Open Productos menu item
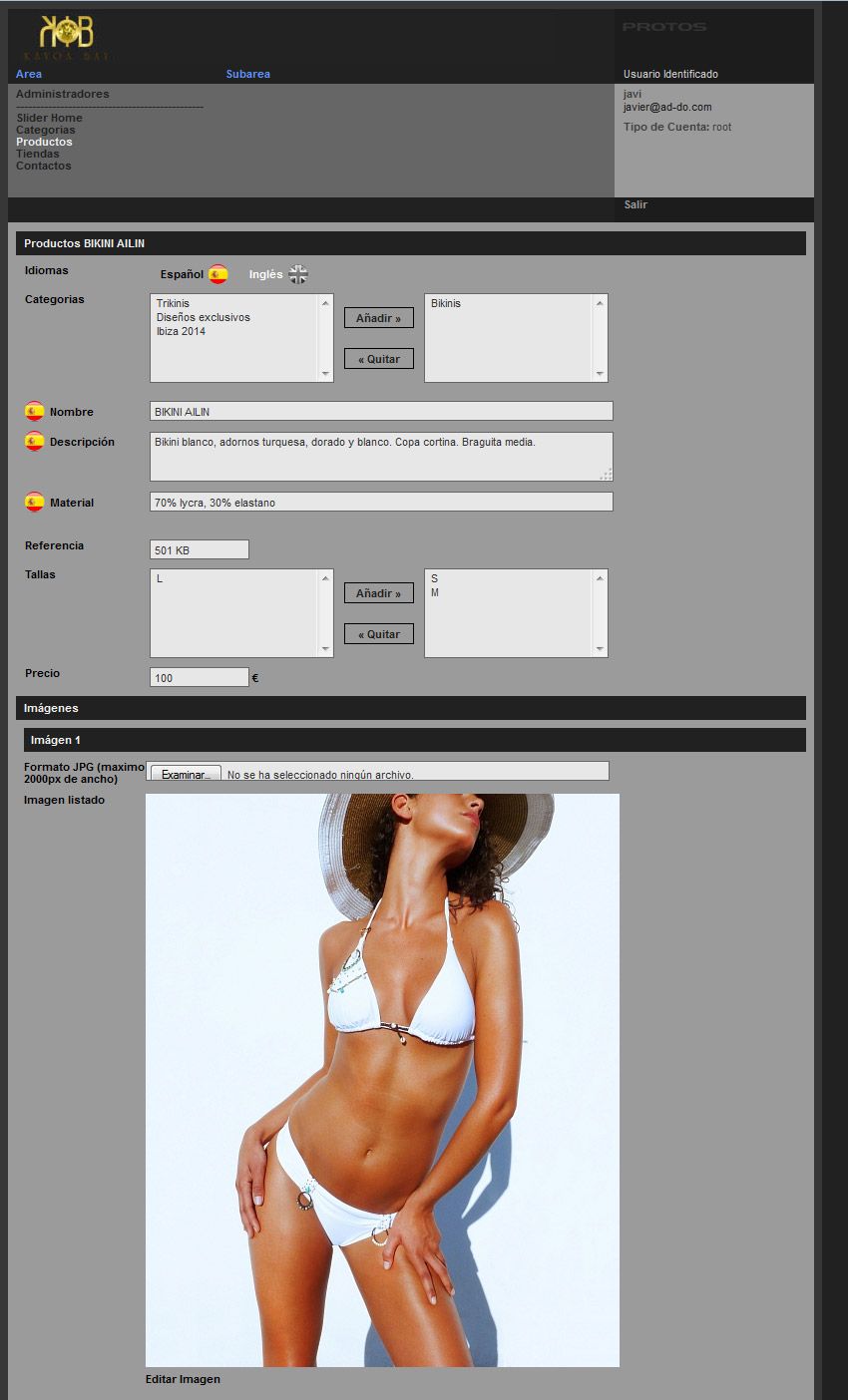This screenshot has height=1400, width=848. pos(44,142)
